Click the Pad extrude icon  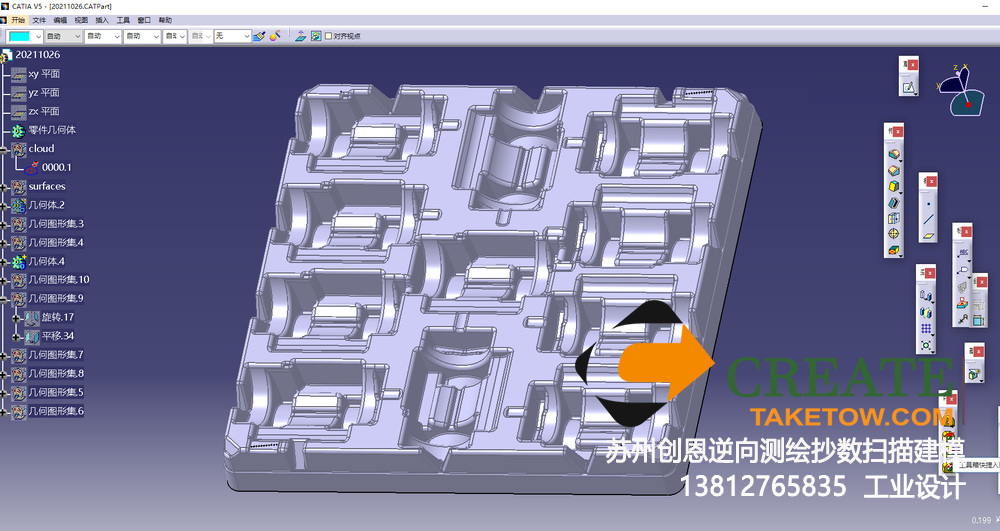[894, 154]
